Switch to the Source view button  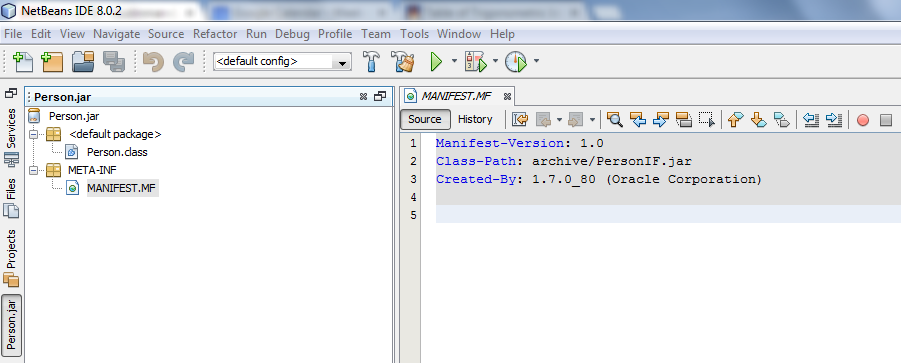coord(425,119)
